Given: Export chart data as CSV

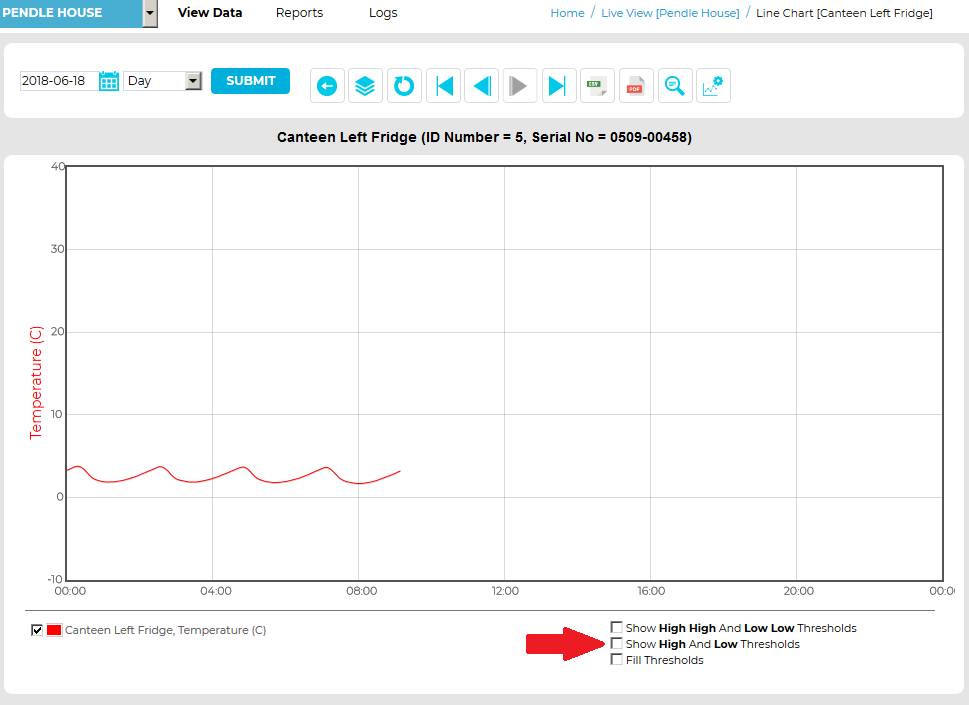Looking at the screenshot, I should click(597, 86).
